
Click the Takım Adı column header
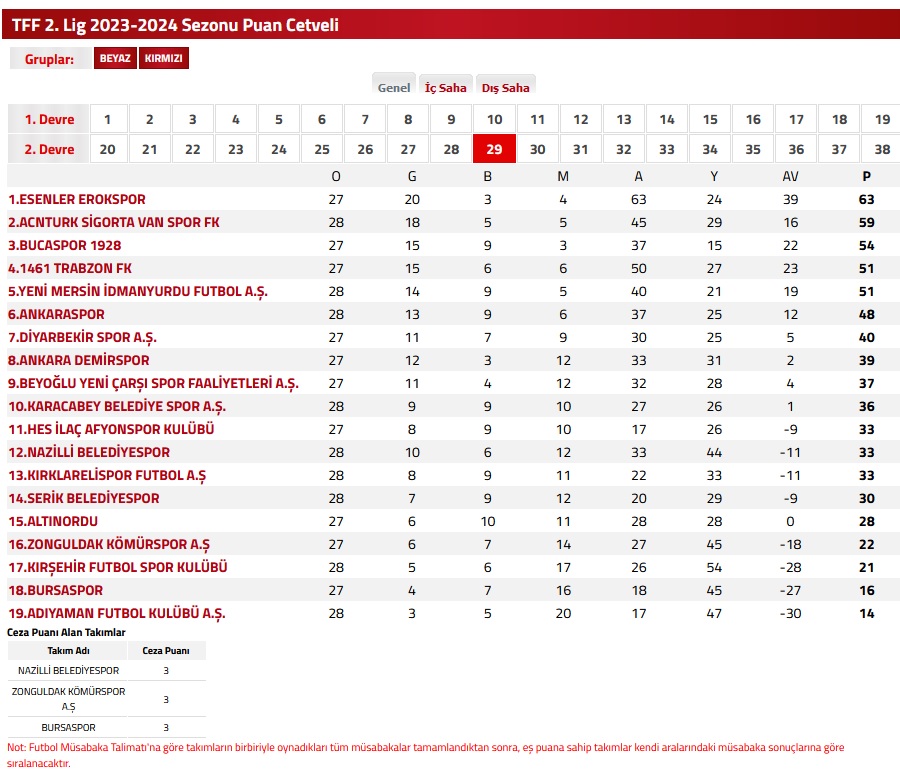point(68,651)
